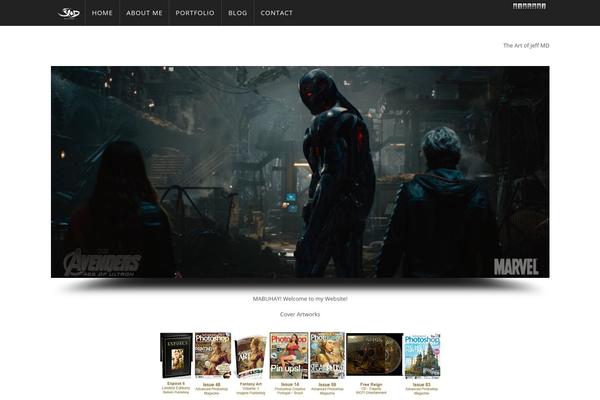Open the rightmost social media icon in header
600x400 pixels.
pyautogui.click(x=544, y=6)
